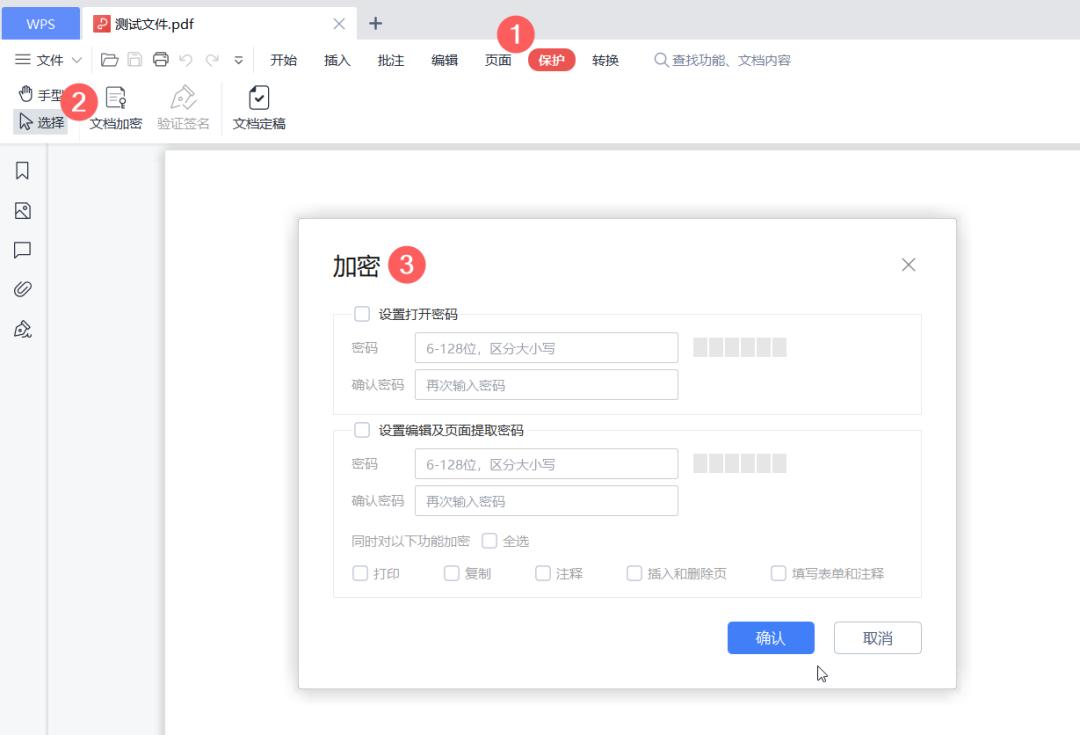
Task: Click the 取消 cancel button
Action: tap(877, 637)
